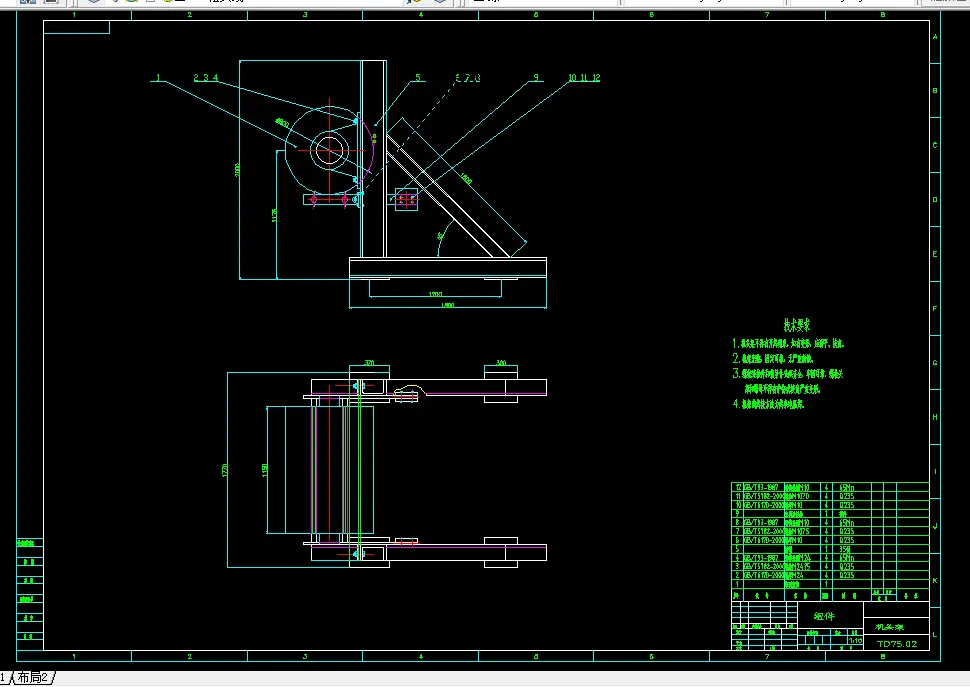Select part leader label 6 7 8
Image resolution: width=970 pixels, height=687 pixels.
tap(468, 78)
